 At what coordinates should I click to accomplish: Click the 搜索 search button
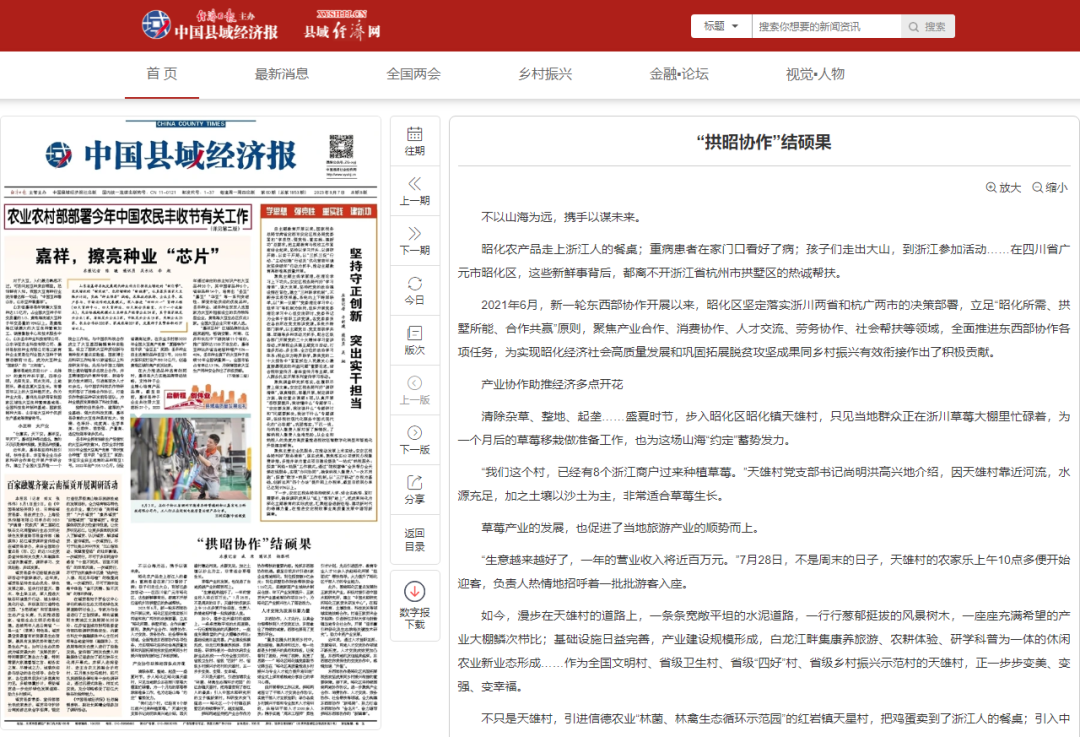(x=927, y=27)
